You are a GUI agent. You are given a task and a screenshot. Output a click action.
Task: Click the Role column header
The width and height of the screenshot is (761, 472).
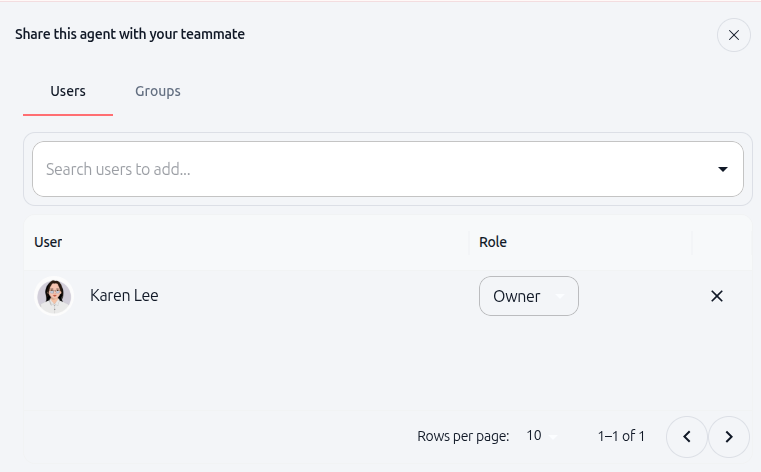(493, 242)
